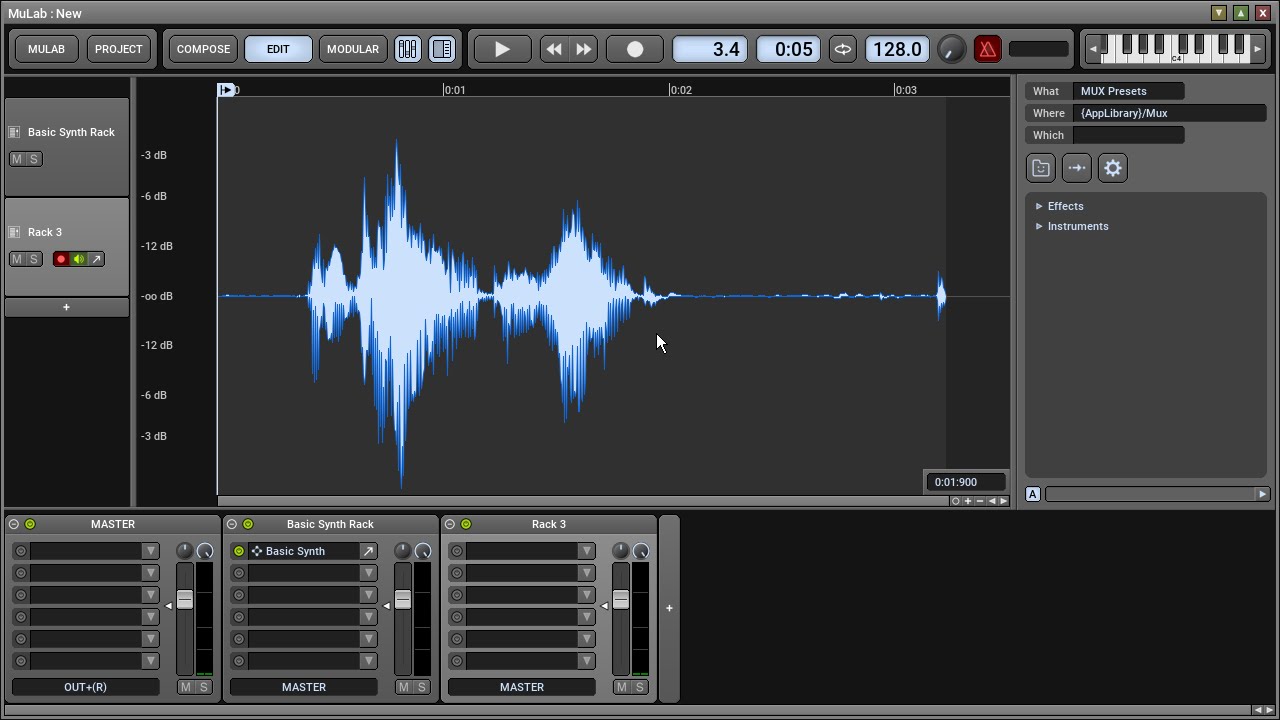The image size is (1280, 720).
Task: Collapse Basic Synth Rack with minus icon
Action: [x=232, y=524]
